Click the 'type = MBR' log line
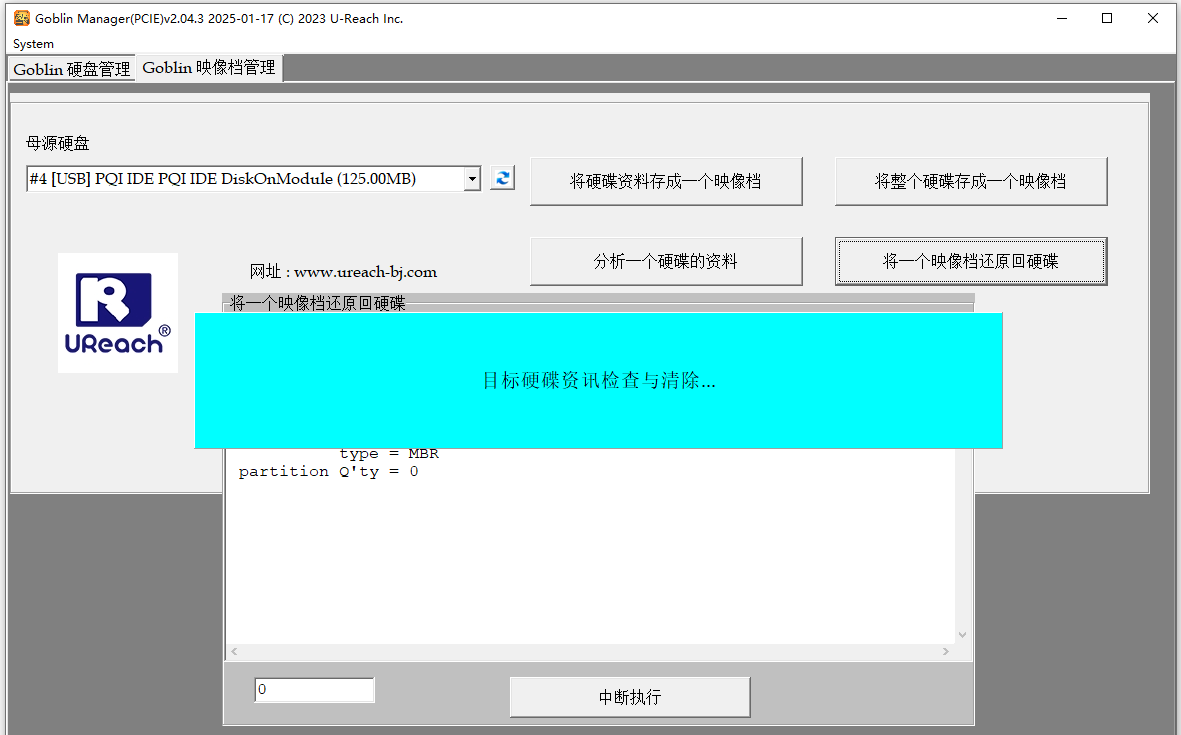This screenshot has height=735, width=1181. (x=389, y=453)
